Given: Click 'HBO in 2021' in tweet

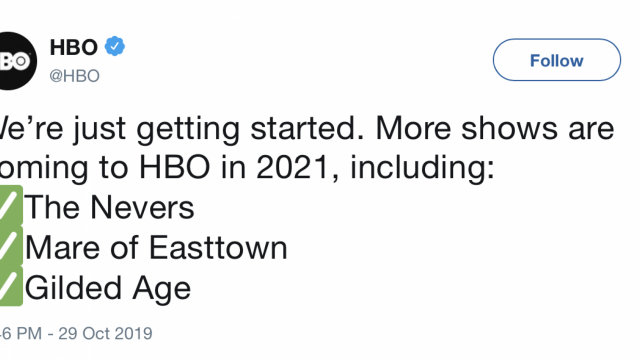Looking at the screenshot, I should point(234,167).
